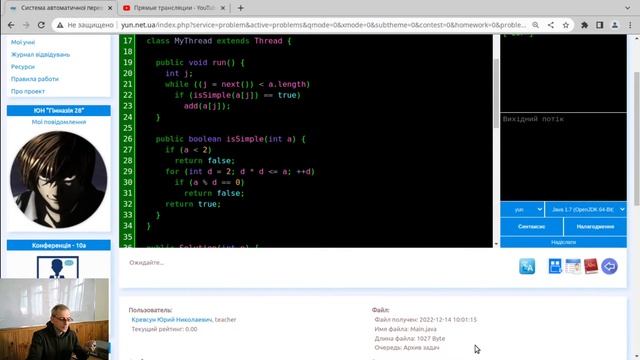Screen dimensions: 640x360
Task: Close the Система автоматичної tab
Action: click(110, 8)
